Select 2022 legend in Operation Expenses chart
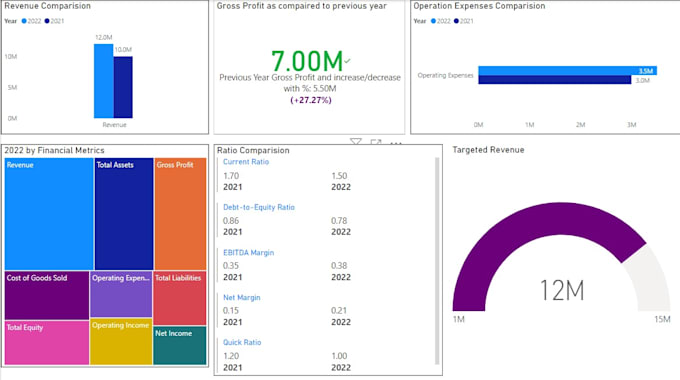 pos(441,21)
